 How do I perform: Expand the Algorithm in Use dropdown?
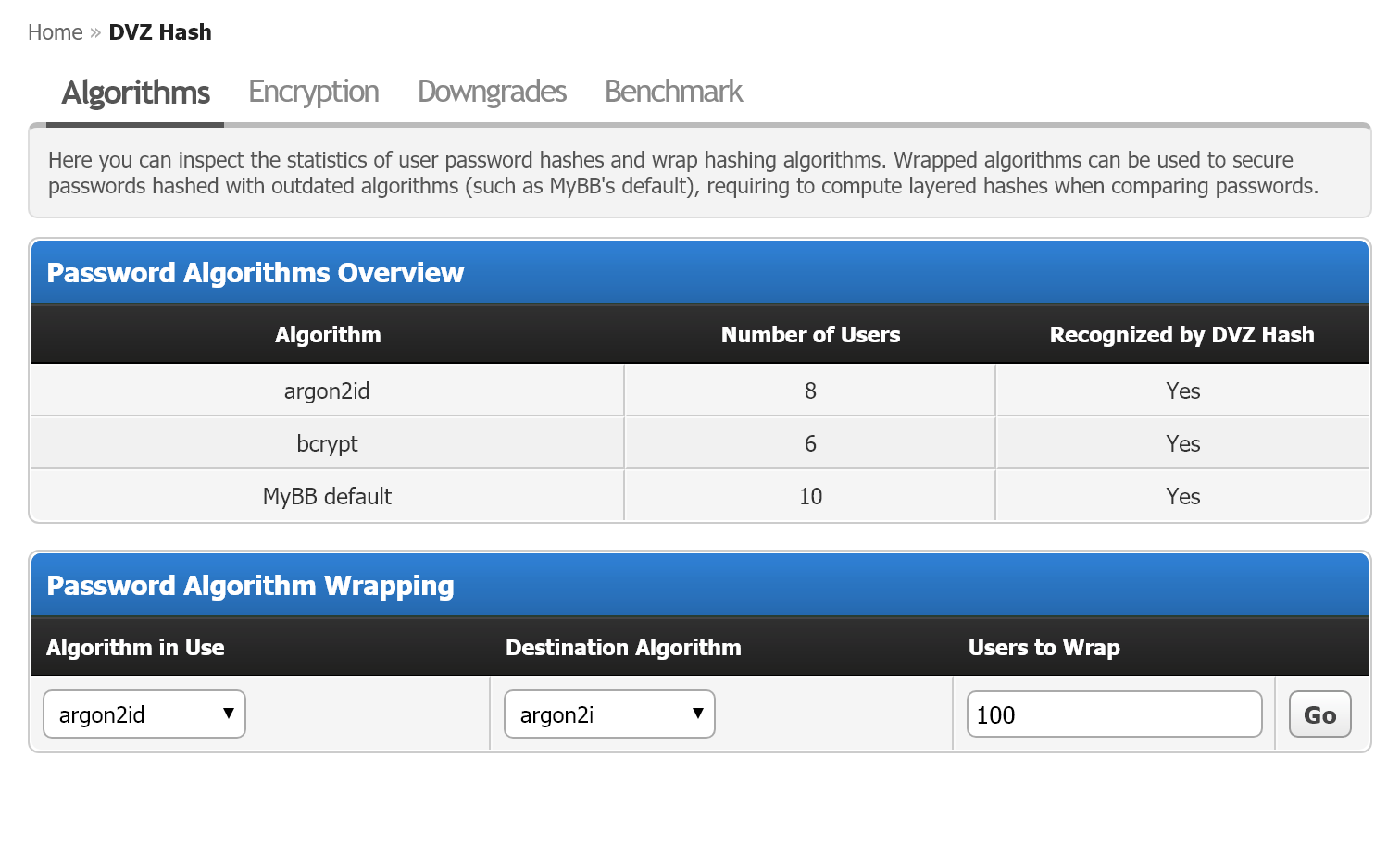pyautogui.click(x=144, y=714)
